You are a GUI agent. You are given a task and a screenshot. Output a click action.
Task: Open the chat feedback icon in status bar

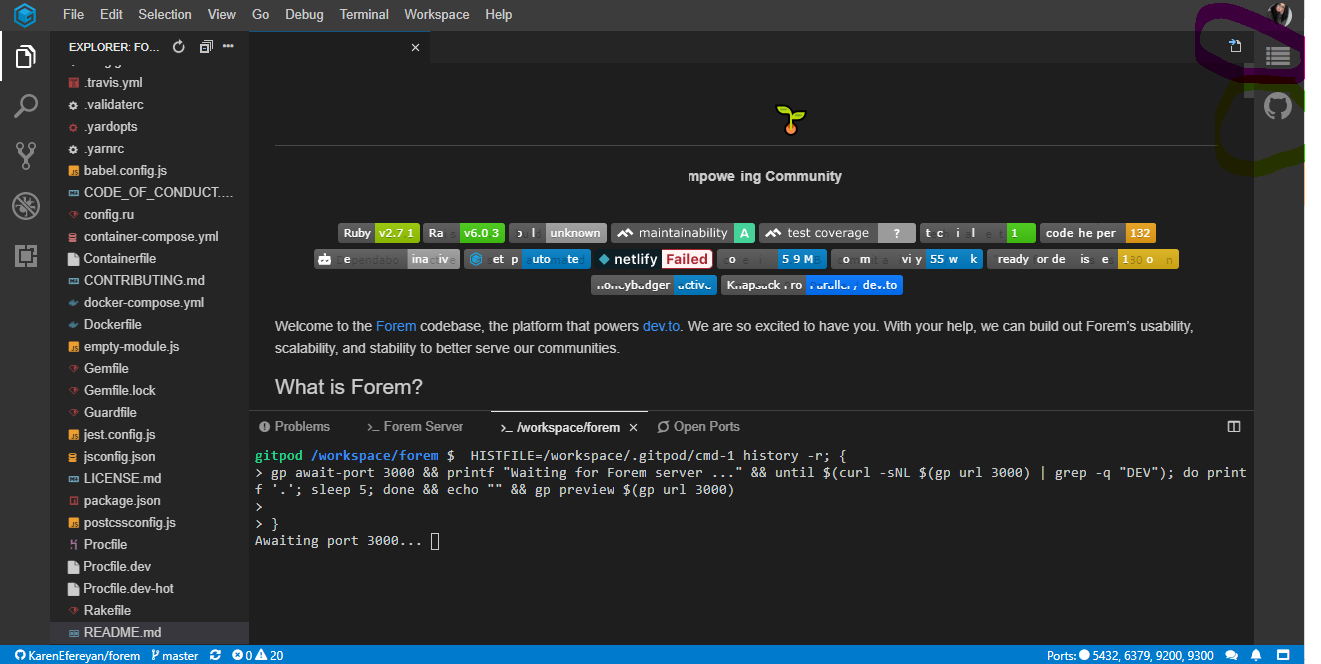(x=1231, y=656)
